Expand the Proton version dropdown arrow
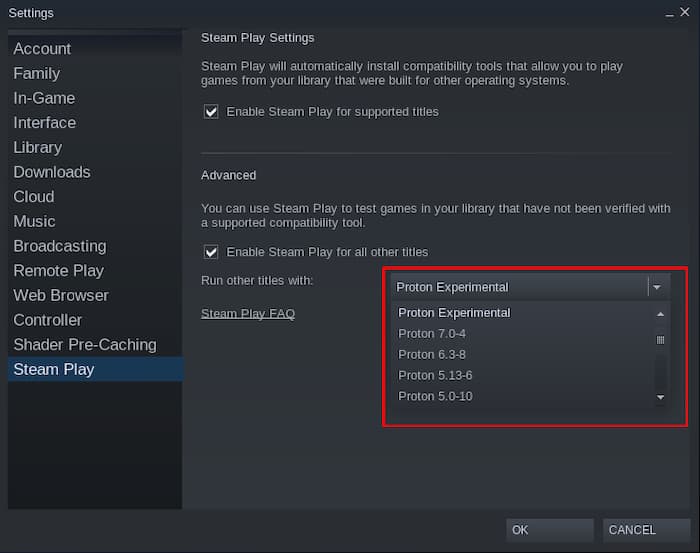The width and height of the screenshot is (700, 553). pos(656,287)
